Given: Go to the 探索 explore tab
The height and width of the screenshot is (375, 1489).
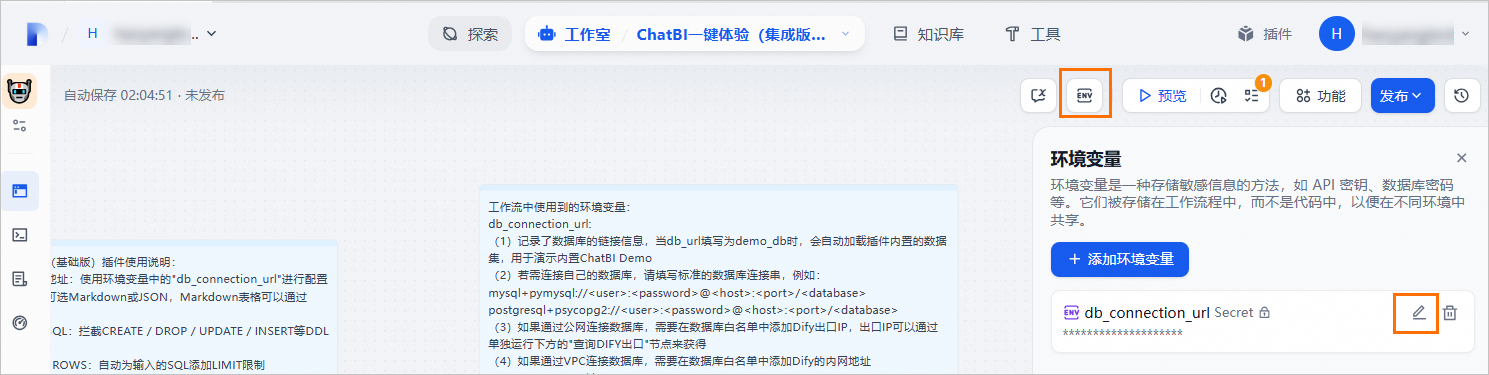Looking at the screenshot, I should click(x=470, y=34).
